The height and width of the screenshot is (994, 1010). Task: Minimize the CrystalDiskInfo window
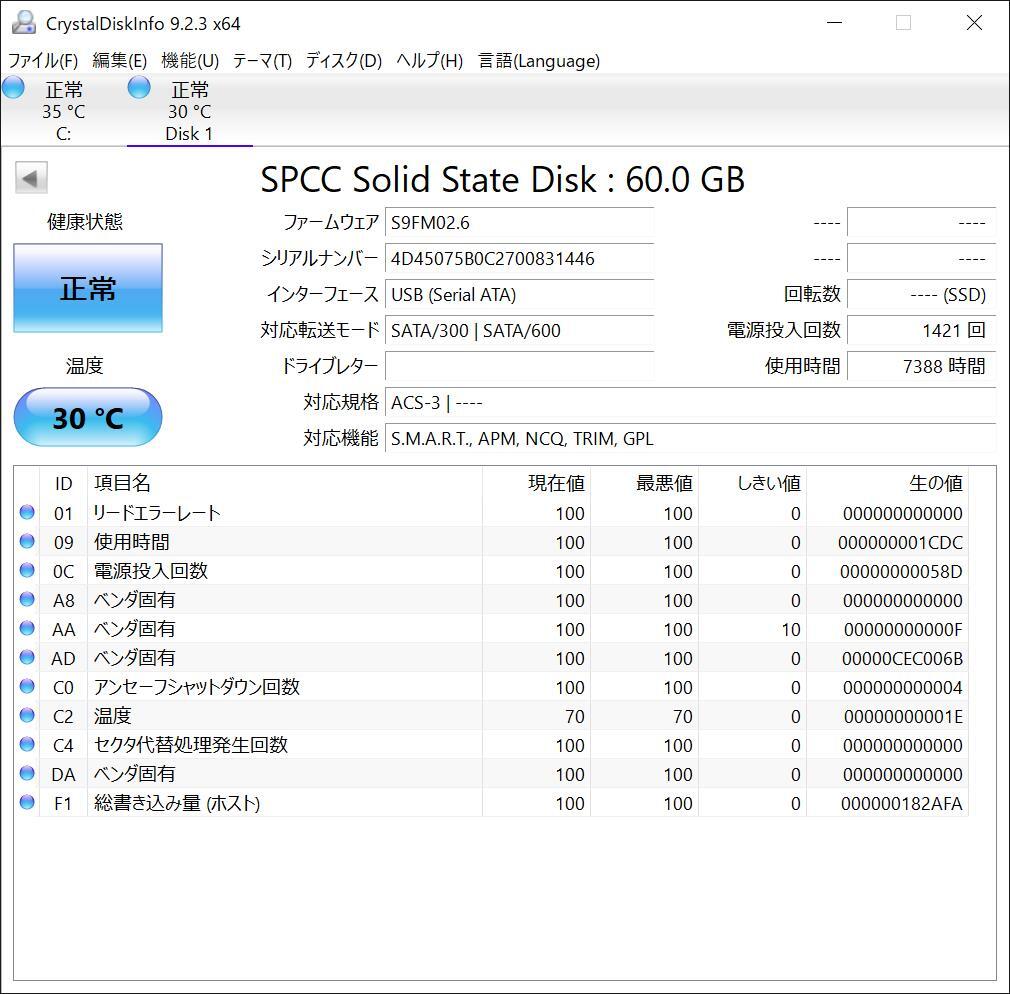[x=834, y=23]
